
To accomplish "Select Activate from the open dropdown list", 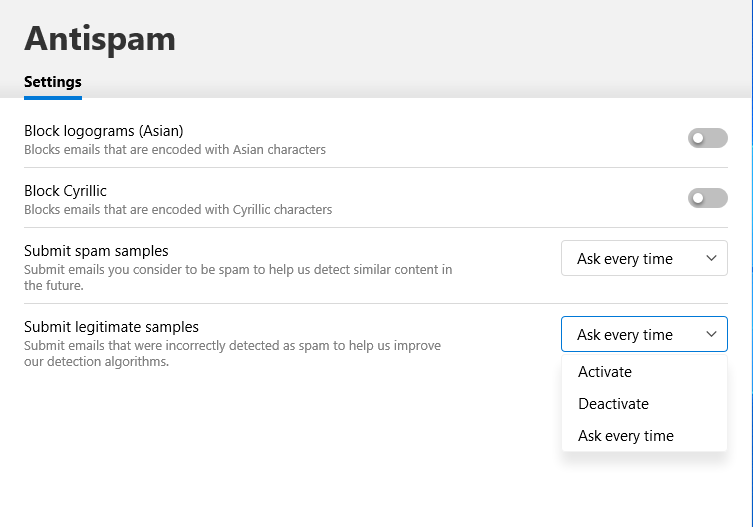I will [605, 372].
